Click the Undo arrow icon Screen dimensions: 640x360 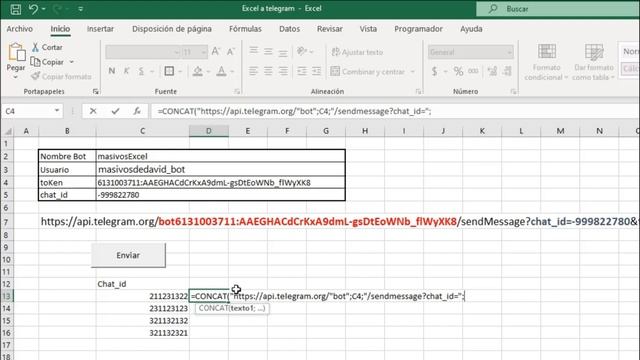click(33, 9)
